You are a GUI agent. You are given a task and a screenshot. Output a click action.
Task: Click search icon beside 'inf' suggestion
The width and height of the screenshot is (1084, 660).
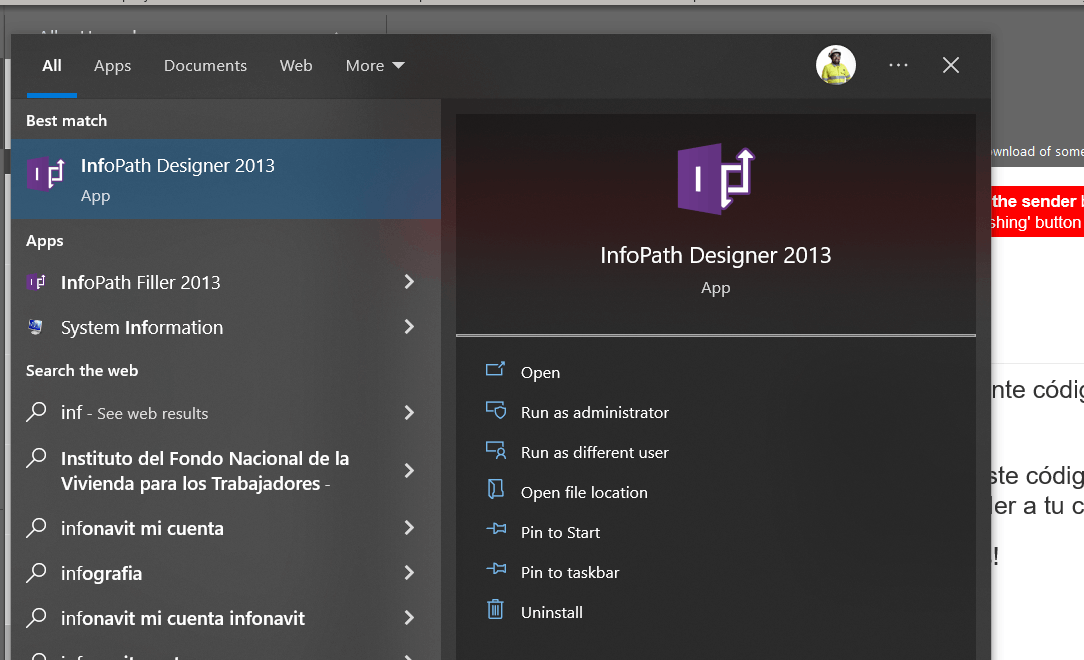point(36,412)
